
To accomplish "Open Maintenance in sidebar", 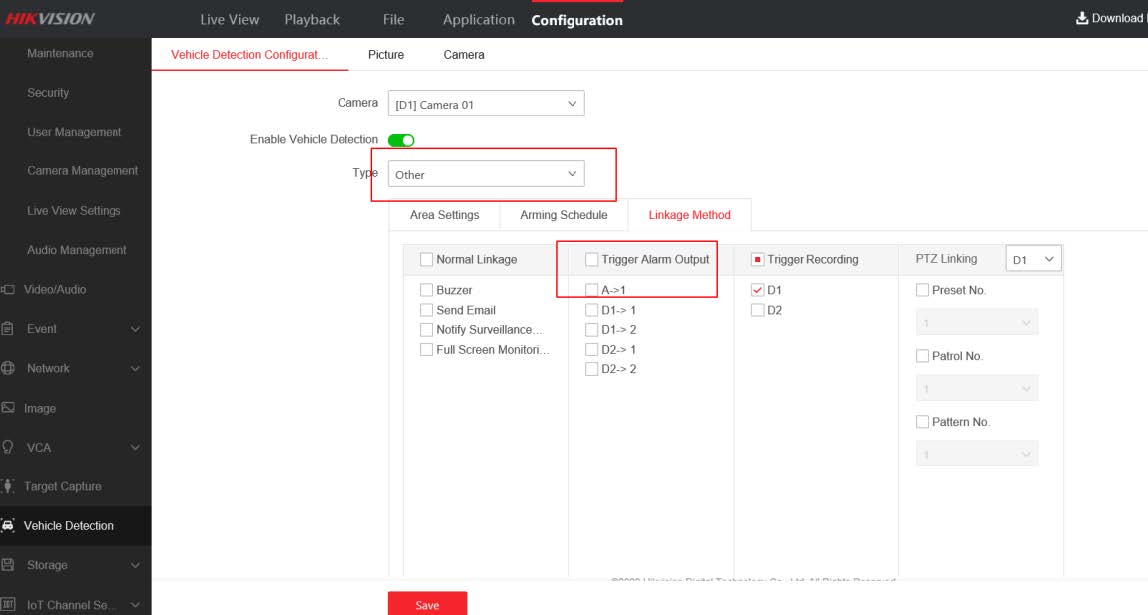I will click(x=60, y=53).
